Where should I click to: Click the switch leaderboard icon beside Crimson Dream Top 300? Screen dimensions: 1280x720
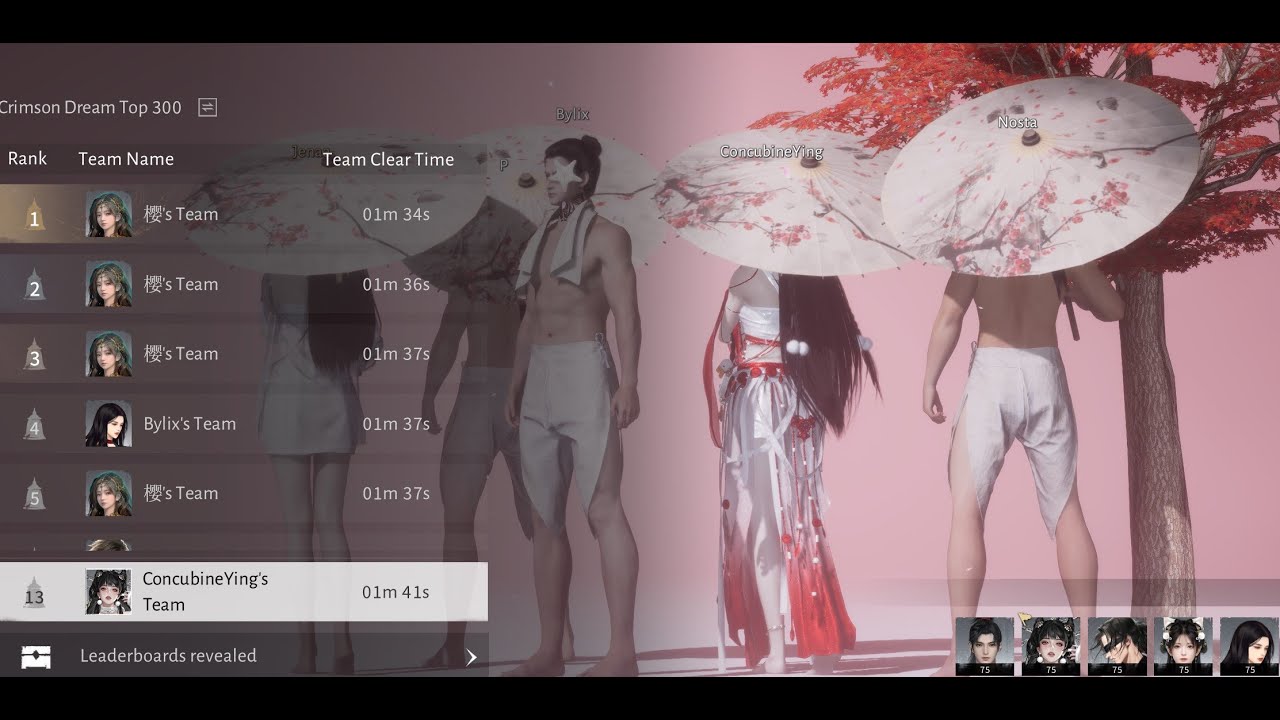pyautogui.click(x=207, y=107)
